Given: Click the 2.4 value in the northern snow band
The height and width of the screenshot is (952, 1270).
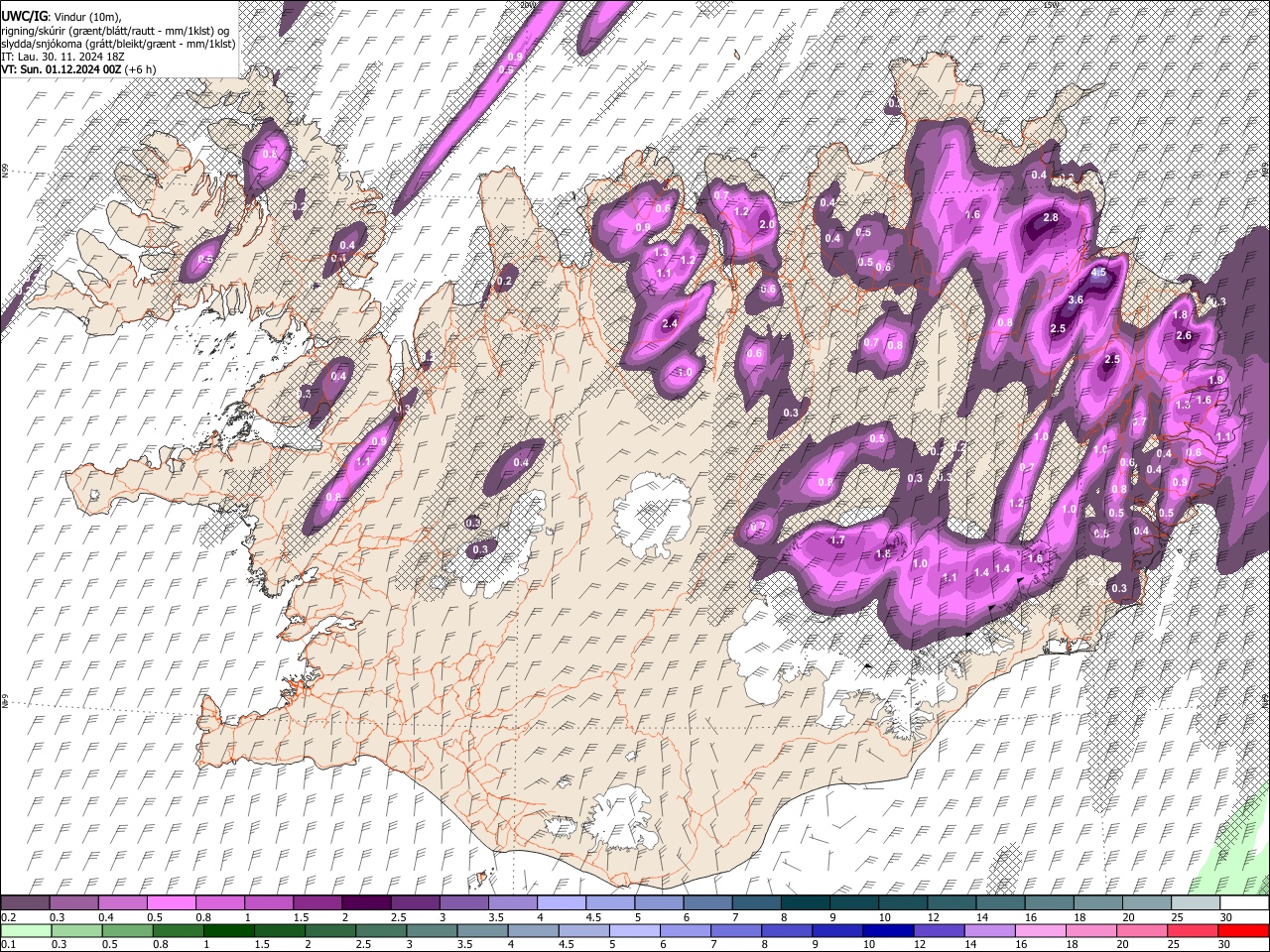Looking at the screenshot, I should (670, 323).
